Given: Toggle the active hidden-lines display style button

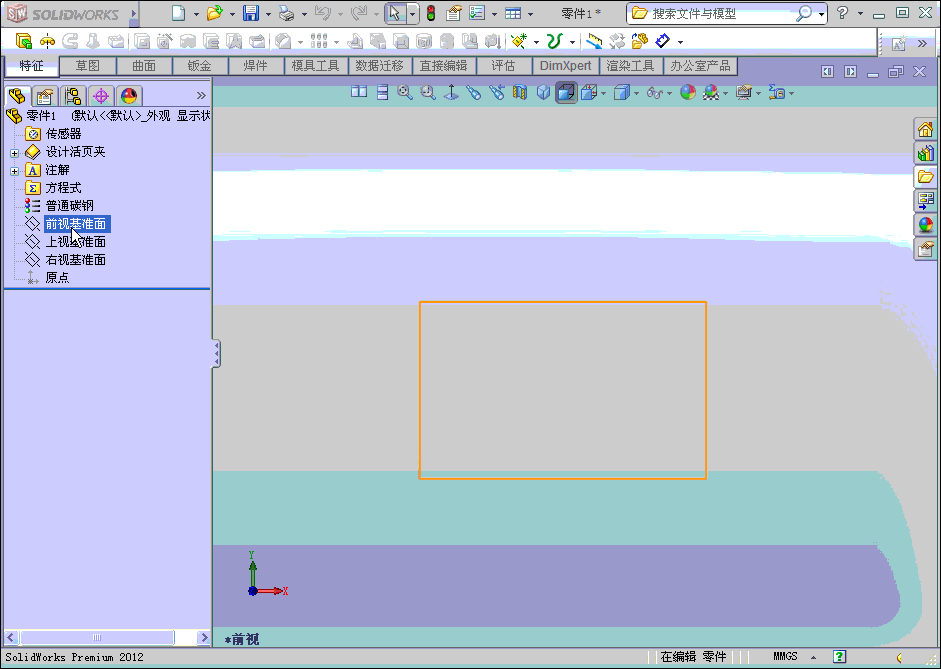Looking at the screenshot, I should tap(566, 92).
